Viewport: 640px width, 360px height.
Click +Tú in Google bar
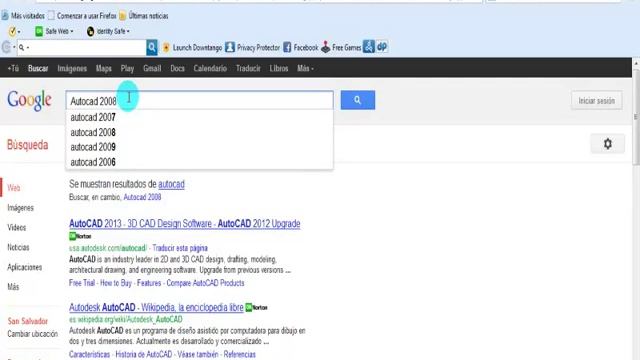13,69
